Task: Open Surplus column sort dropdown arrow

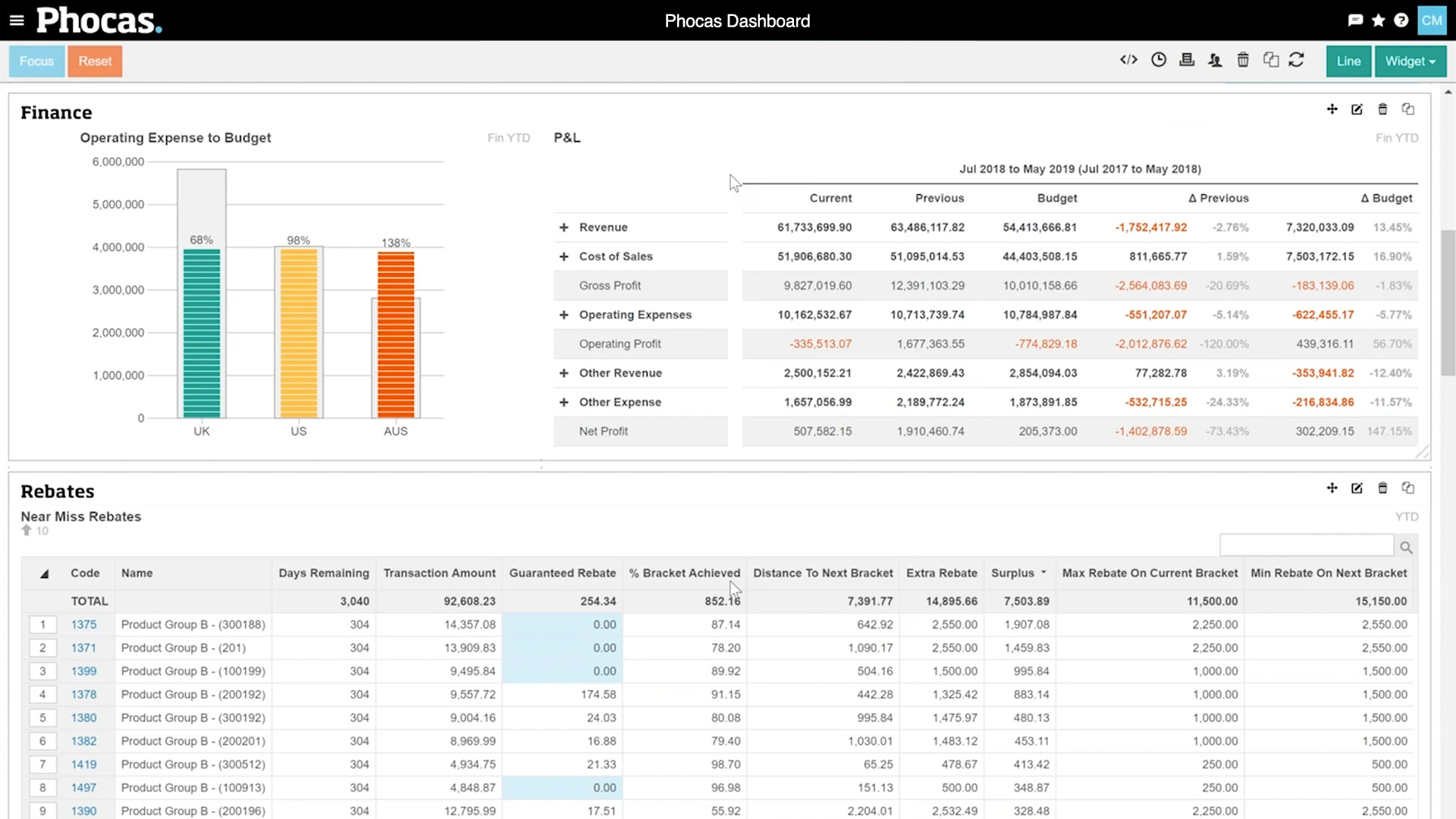Action: coord(1043,573)
